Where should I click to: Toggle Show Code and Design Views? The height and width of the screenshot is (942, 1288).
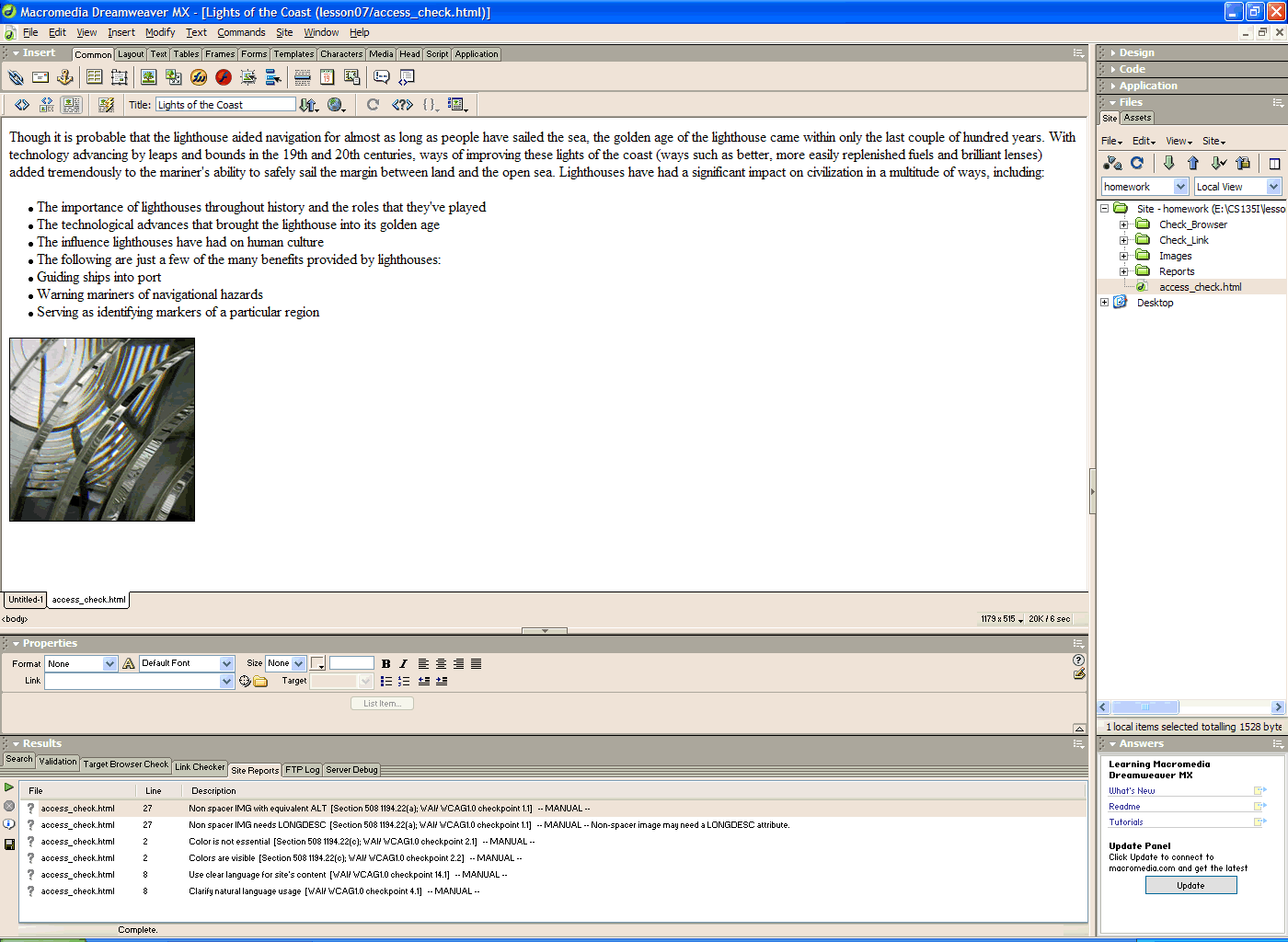point(47,105)
